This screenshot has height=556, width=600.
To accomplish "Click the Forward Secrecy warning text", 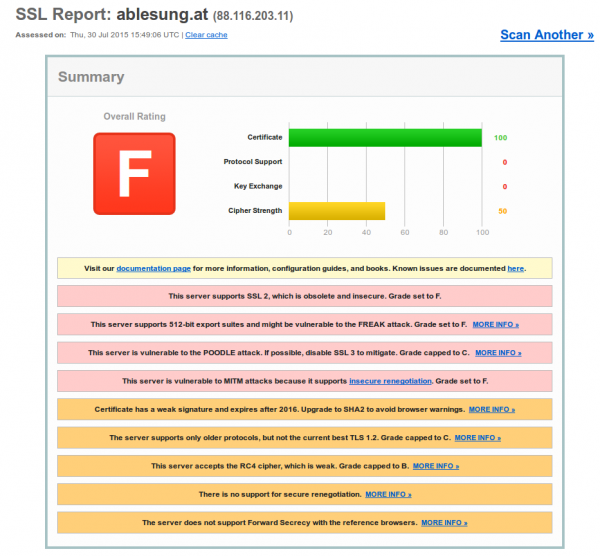I will 280,523.
